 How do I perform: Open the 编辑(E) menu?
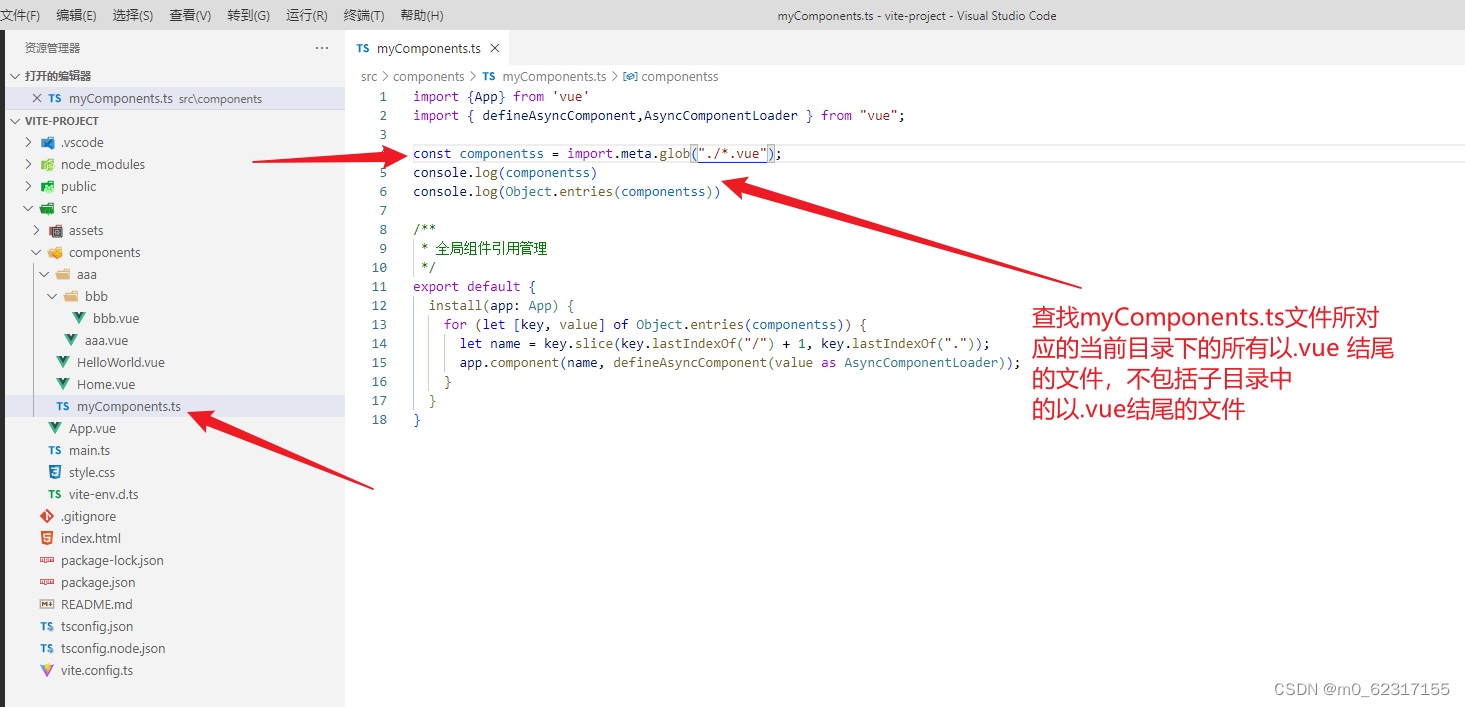click(x=77, y=15)
